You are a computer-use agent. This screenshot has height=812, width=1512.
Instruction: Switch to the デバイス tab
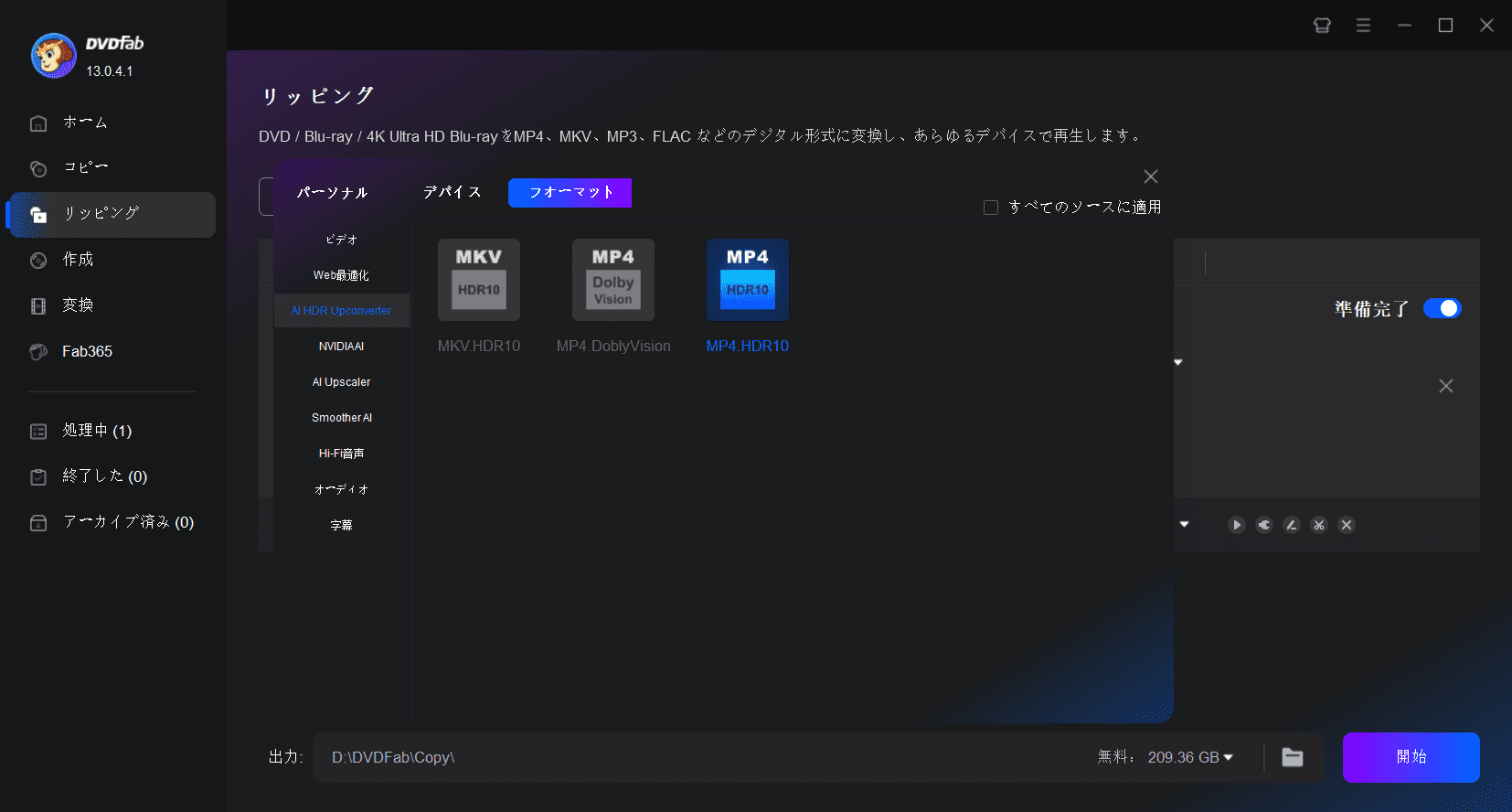coord(452,192)
